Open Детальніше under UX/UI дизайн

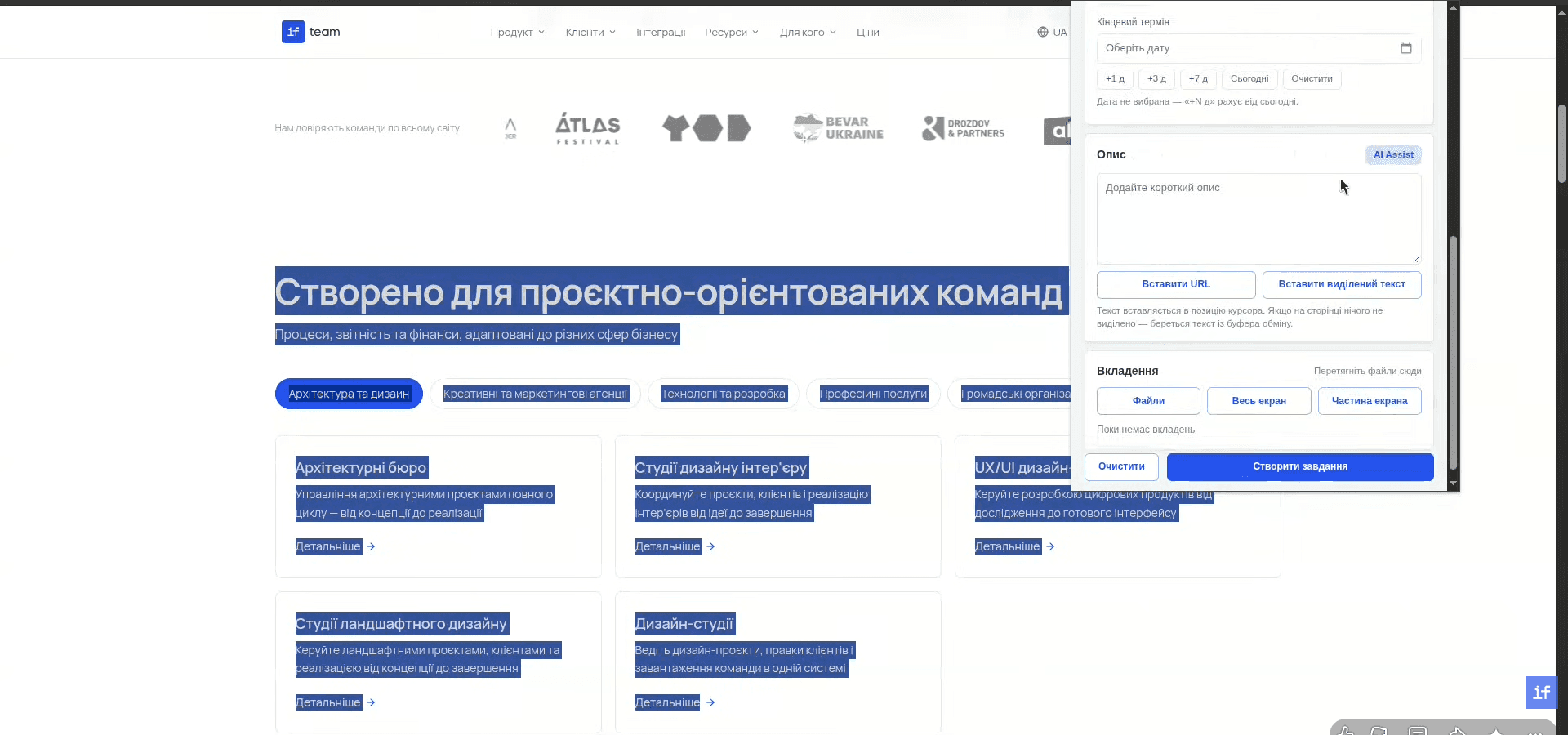pyautogui.click(x=1008, y=546)
